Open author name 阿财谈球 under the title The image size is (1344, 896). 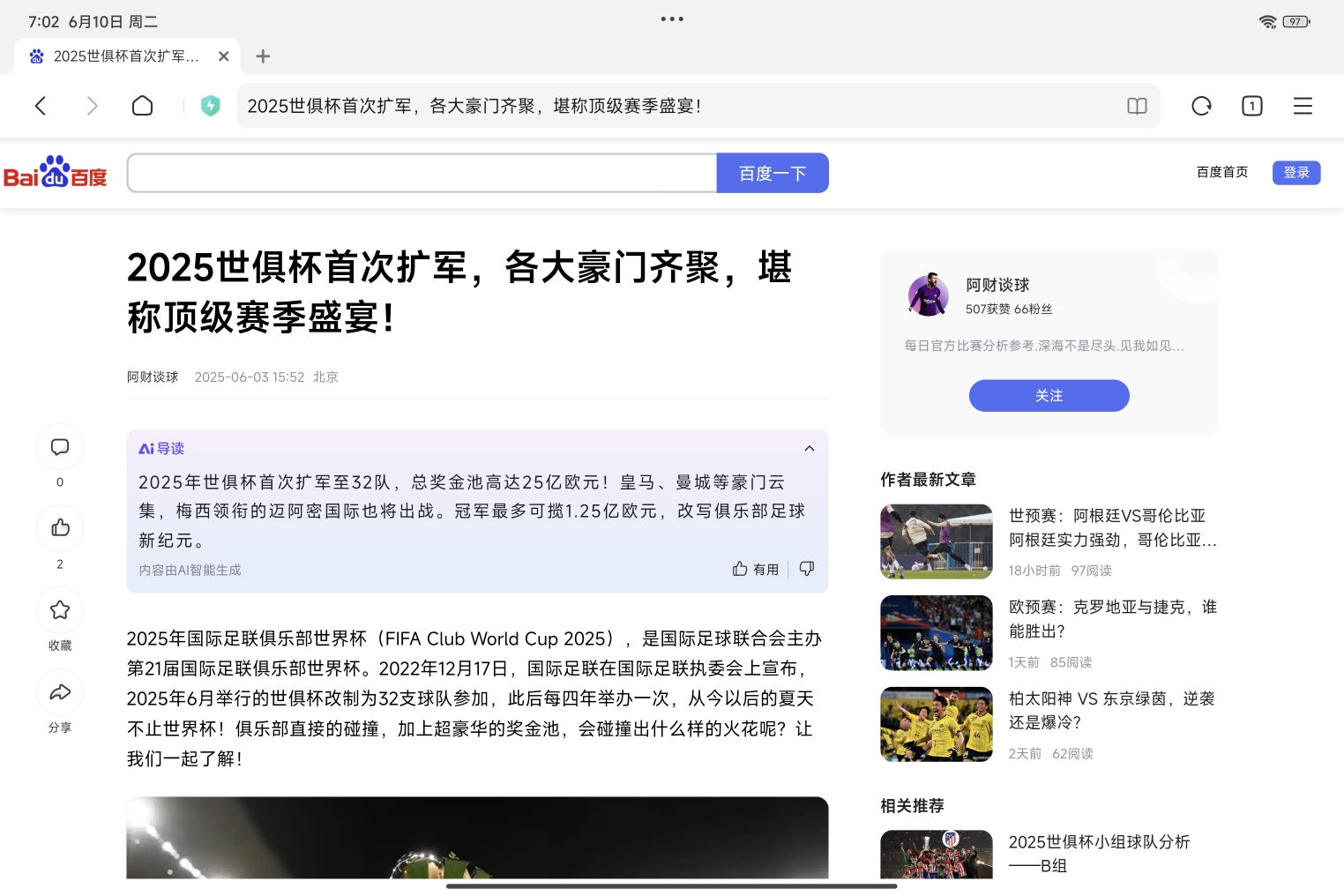point(153,377)
